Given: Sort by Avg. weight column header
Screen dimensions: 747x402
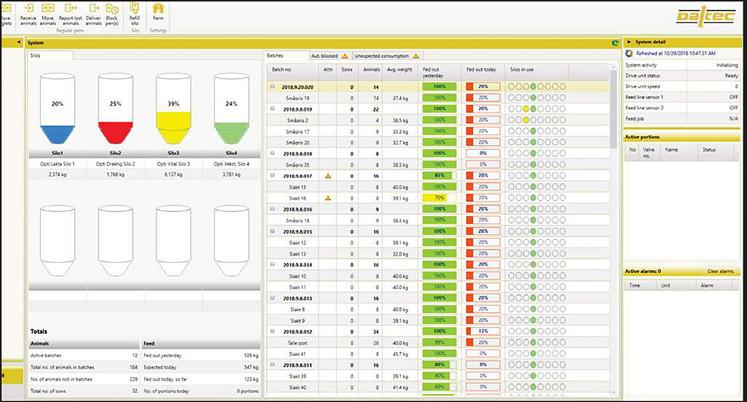Looking at the screenshot, I should tap(400, 70).
